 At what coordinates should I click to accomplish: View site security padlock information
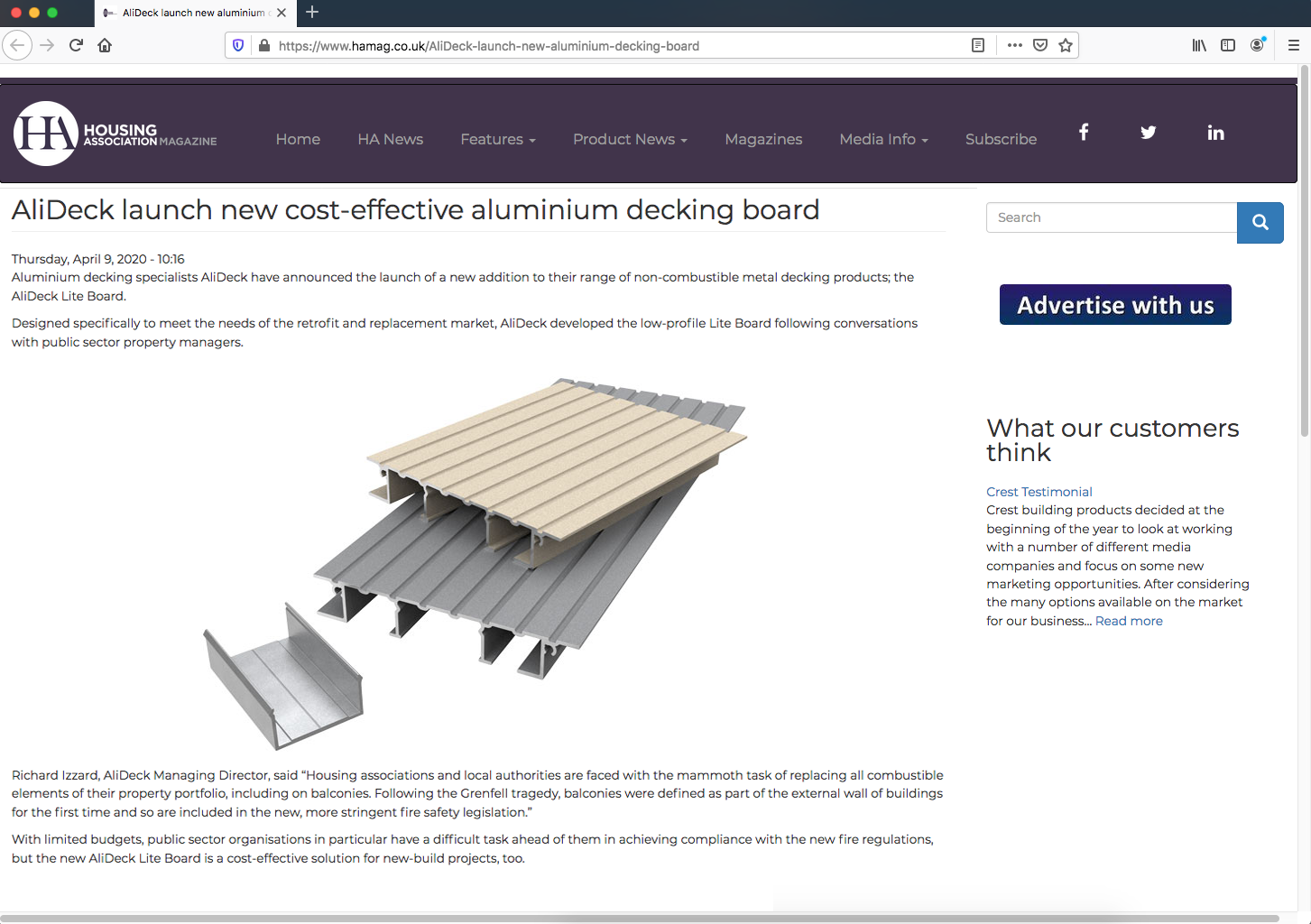[263, 45]
